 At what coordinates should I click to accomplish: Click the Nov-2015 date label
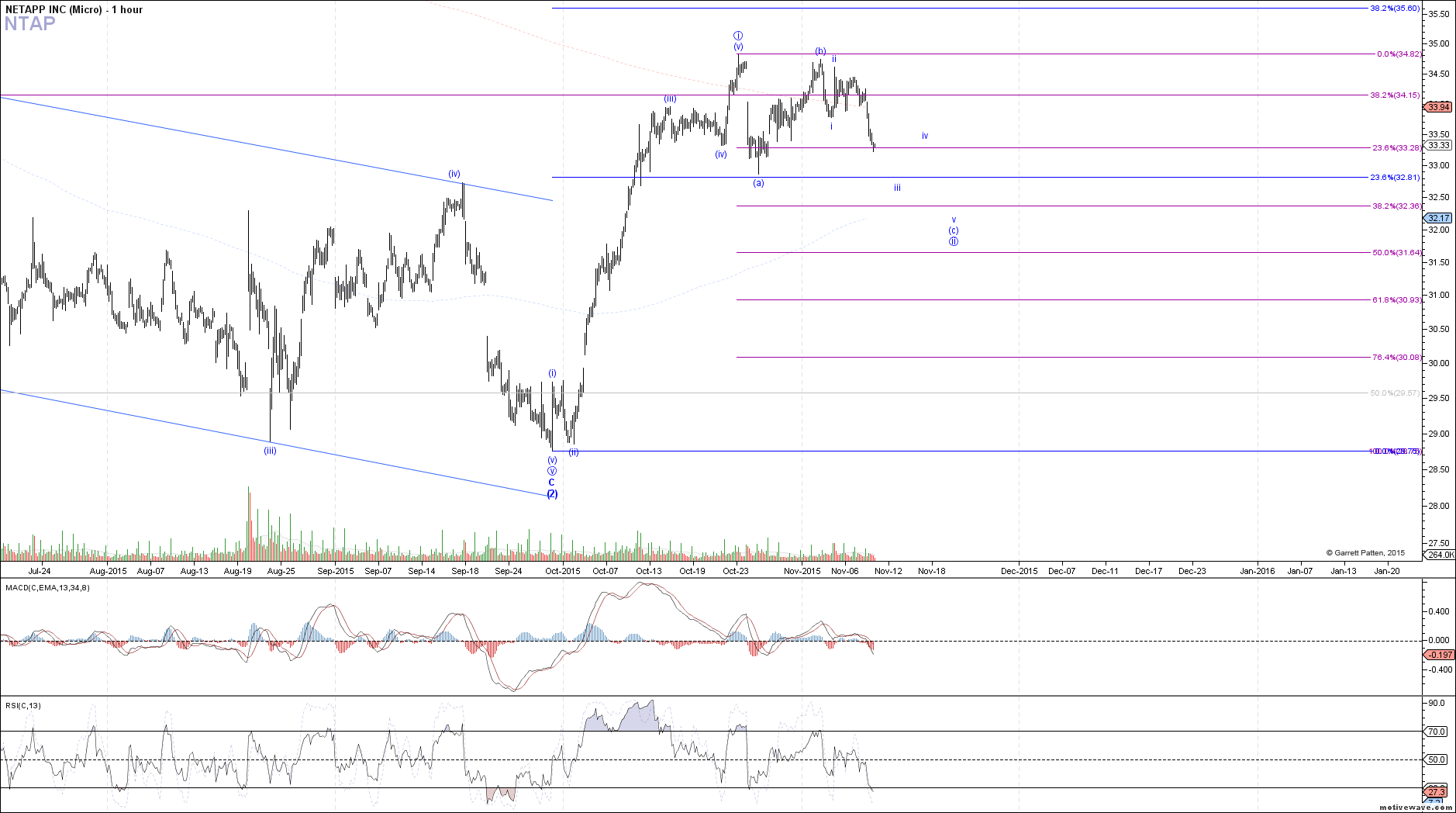(x=802, y=571)
